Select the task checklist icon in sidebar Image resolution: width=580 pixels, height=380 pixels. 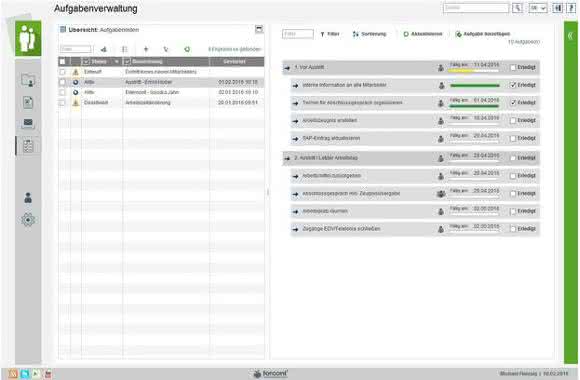tap(28, 146)
